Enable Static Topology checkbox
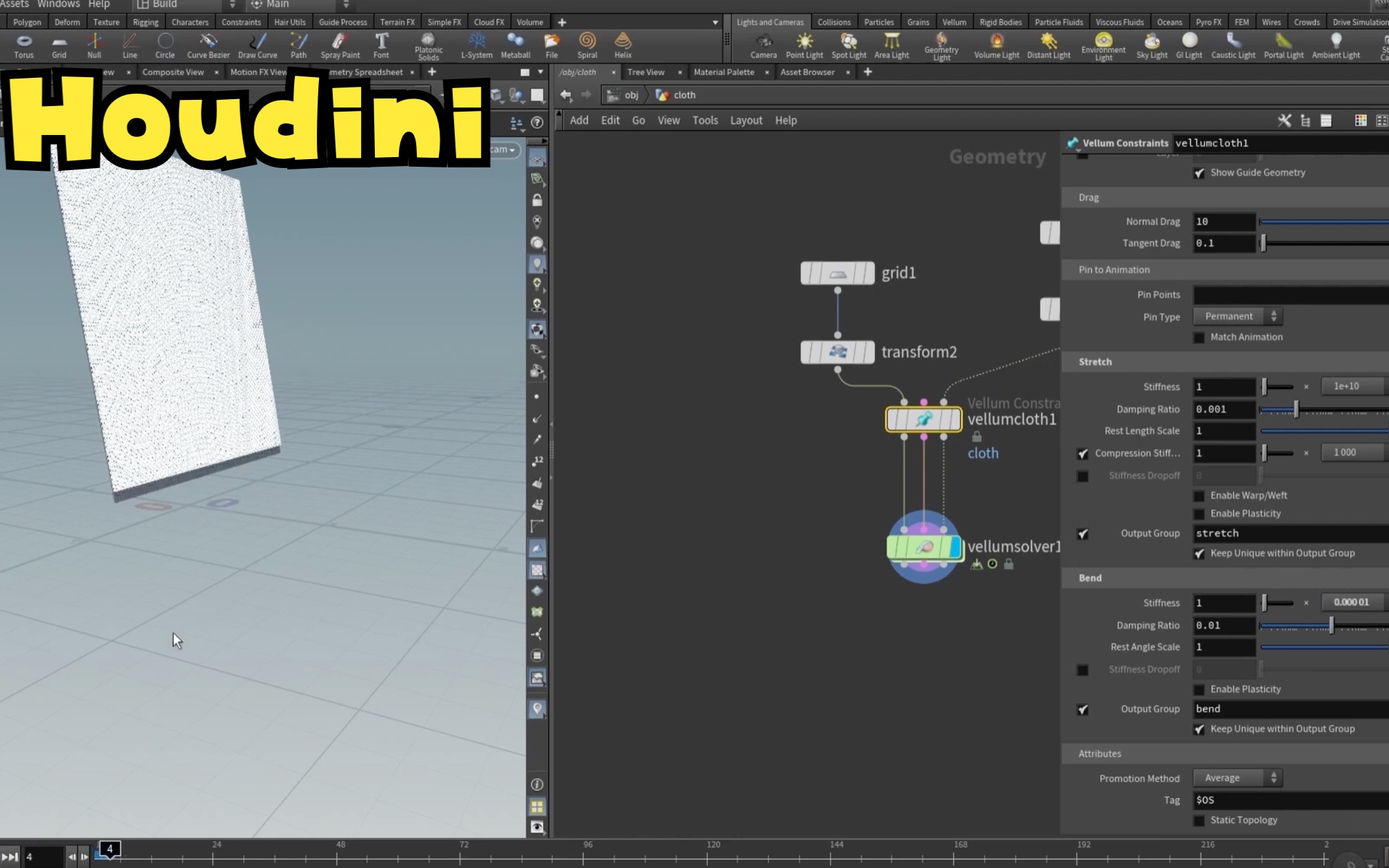 (x=1199, y=820)
